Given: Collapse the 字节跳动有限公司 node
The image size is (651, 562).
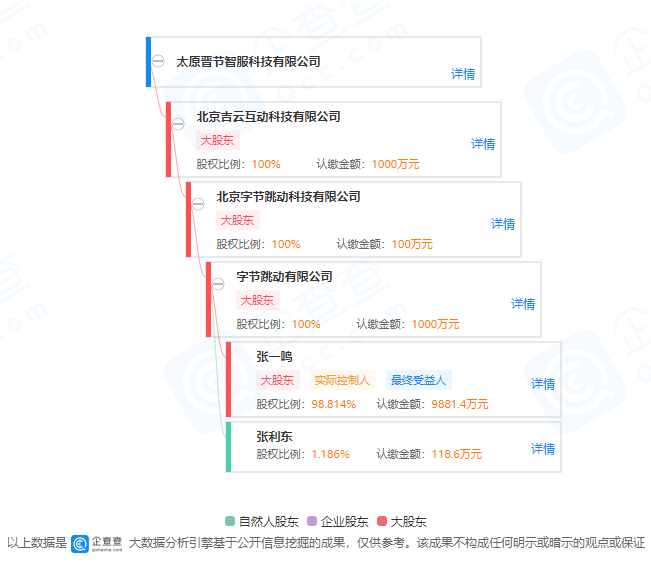Looking at the screenshot, I should [218, 284].
